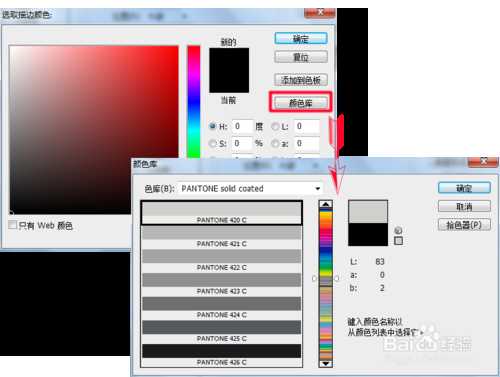Pick PANTONE 421 C swatch
Viewport: 500px width, 377px height.
pos(222,237)
